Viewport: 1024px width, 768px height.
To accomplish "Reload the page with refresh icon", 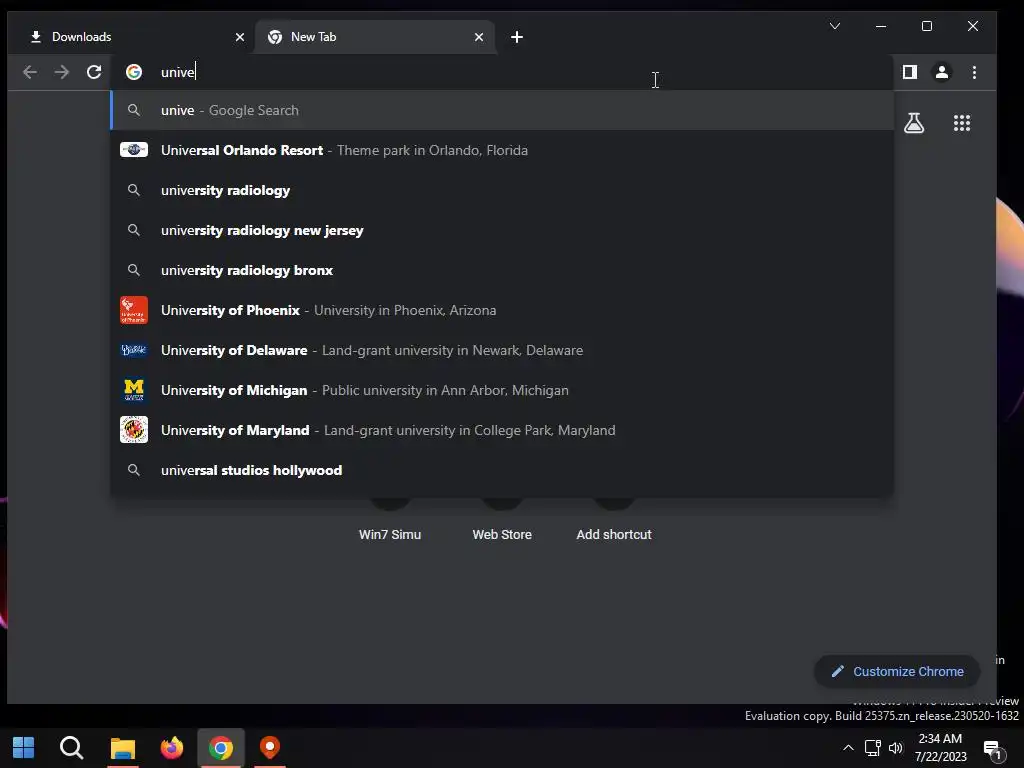I will 94,72.
